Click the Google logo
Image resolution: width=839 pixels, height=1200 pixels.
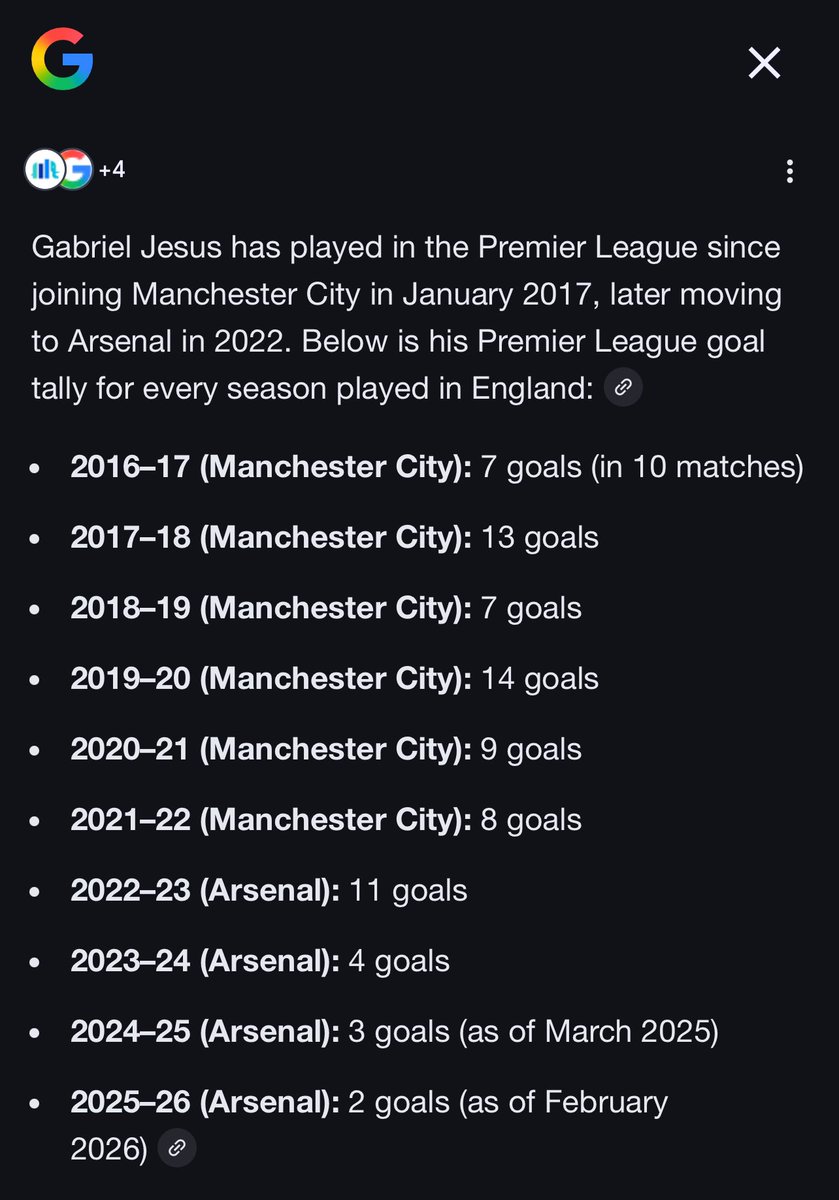pyautogui.click(x=62, y=57)
